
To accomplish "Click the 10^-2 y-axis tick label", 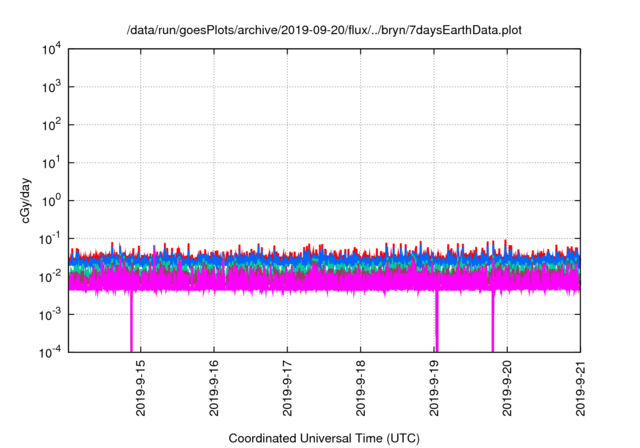I will click(50, 277).
